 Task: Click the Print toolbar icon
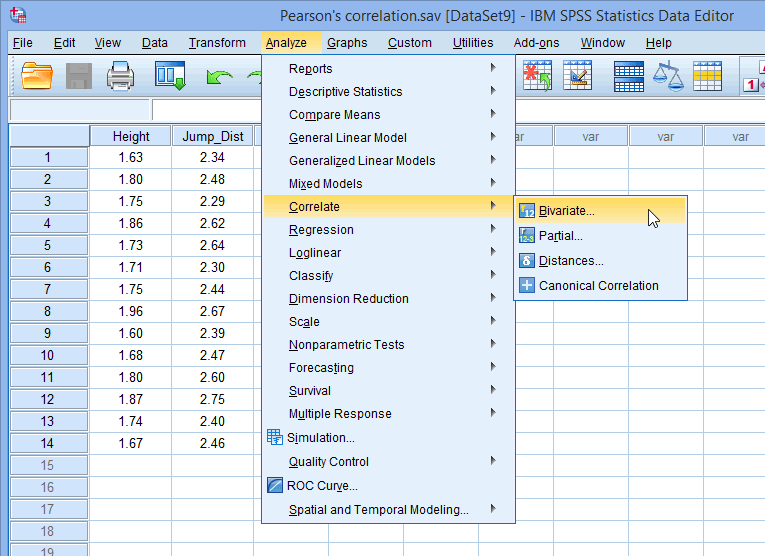[x=121, y=75]
